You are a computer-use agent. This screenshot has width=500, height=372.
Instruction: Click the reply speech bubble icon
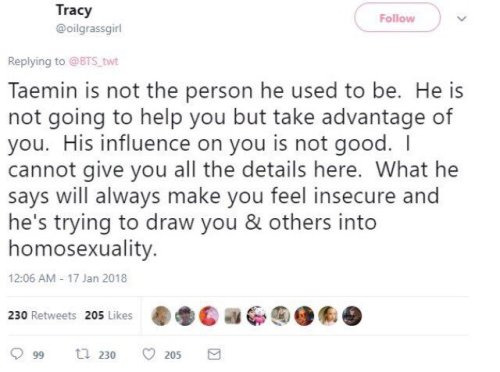pyautogui.click(x=16, y=354)
